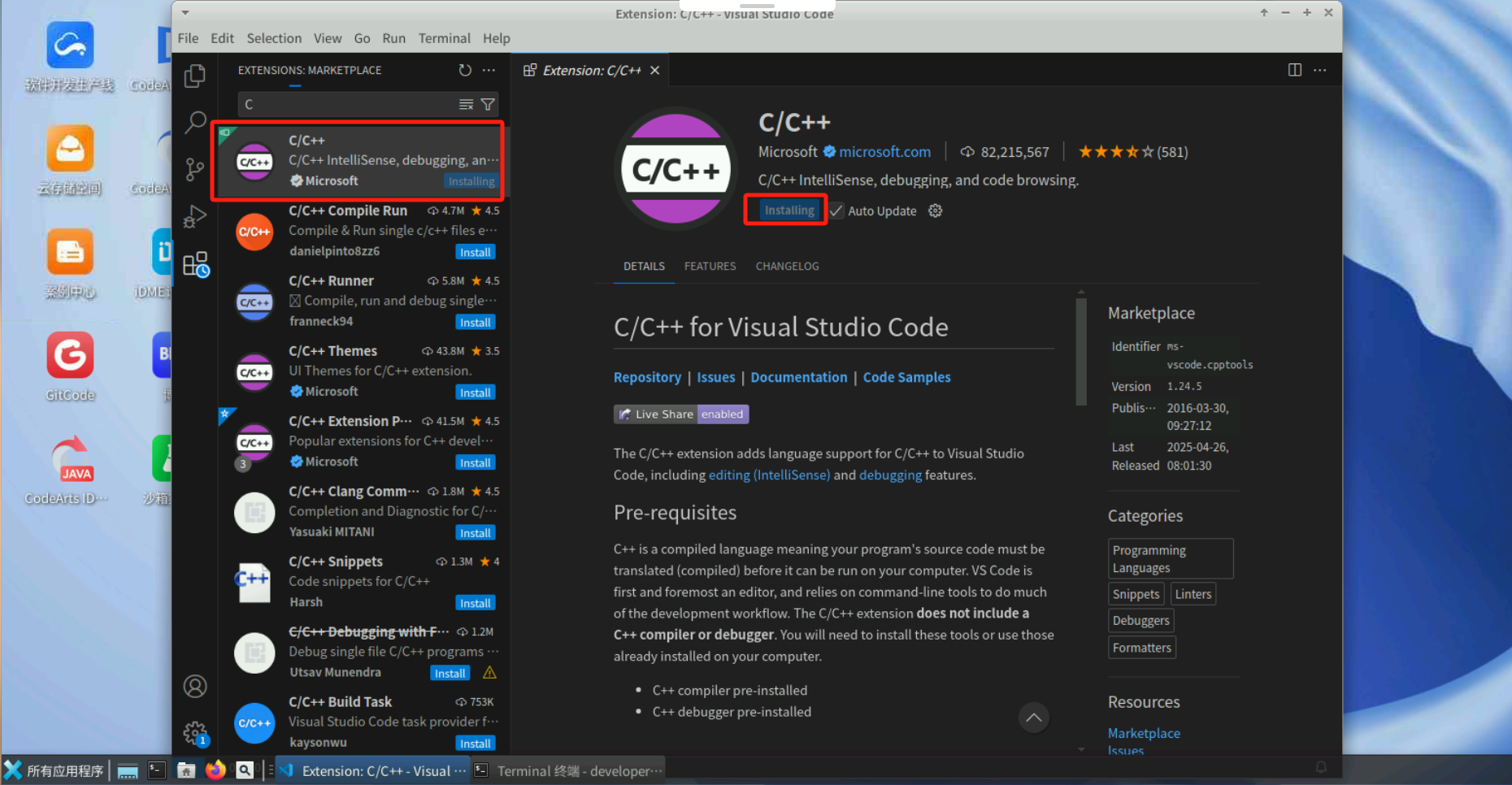Open more actions in Extensions sidebar header
This screenshot has height=785, width=1512.
pos(489,70)
